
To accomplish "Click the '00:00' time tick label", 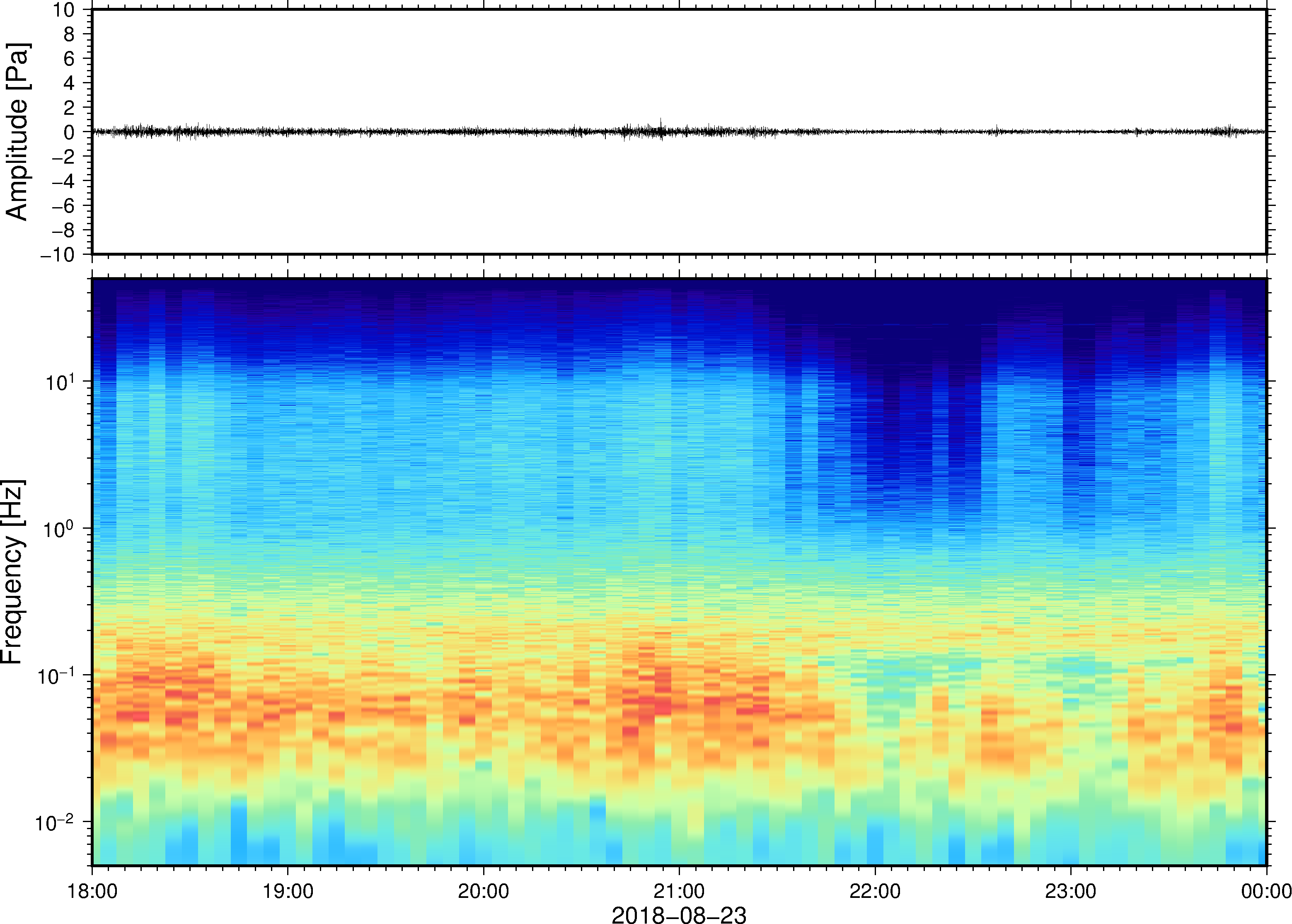I will 1266,891.
